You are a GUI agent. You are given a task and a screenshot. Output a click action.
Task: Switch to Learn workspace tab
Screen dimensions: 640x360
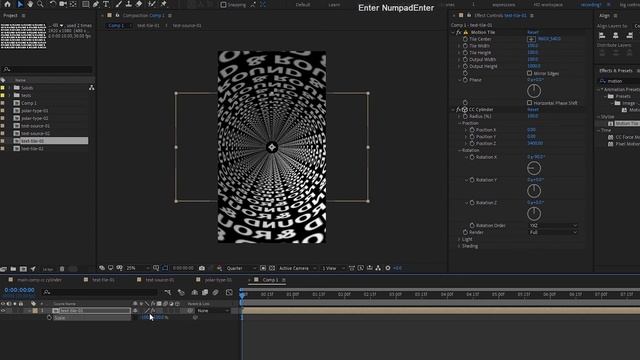click(x=334, y=5)
